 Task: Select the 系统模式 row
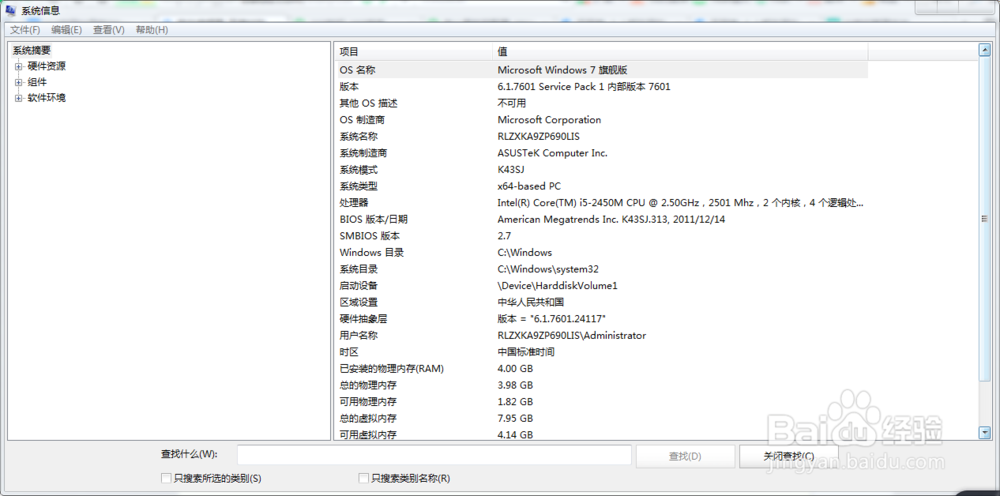pos(601,170)
